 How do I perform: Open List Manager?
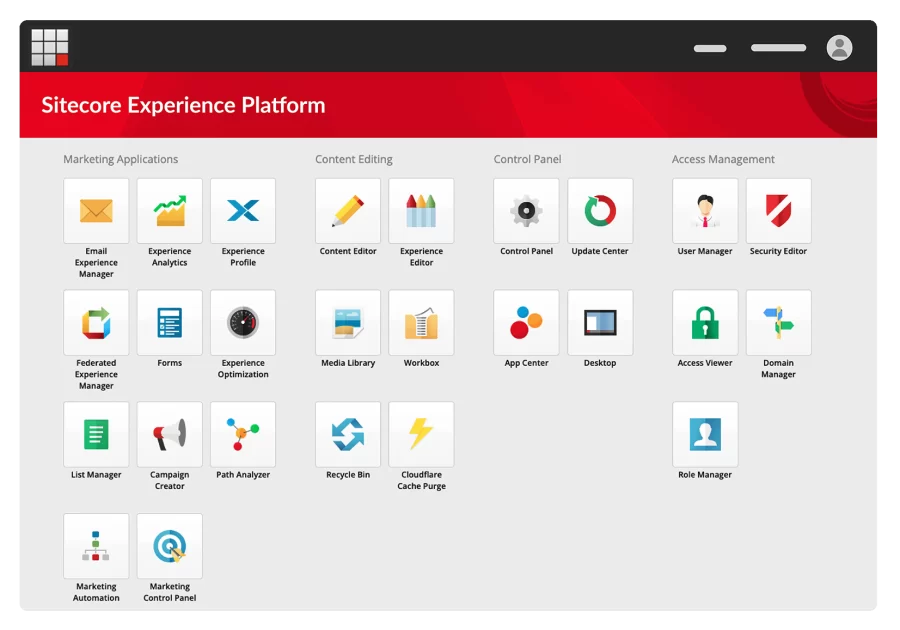(x=96, y=434)
